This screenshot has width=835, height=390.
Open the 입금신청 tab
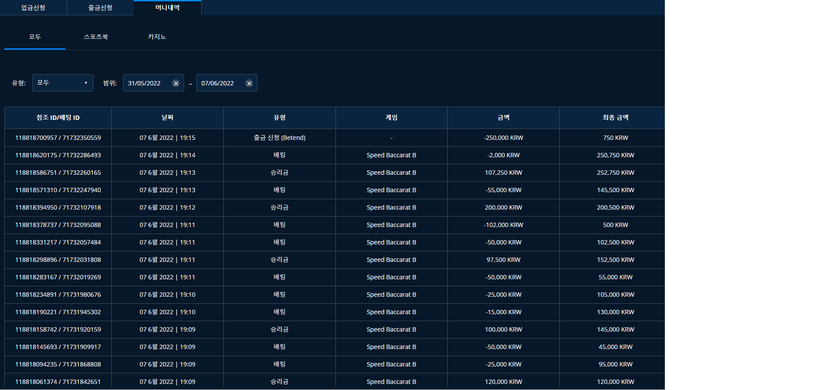[33, 8]
